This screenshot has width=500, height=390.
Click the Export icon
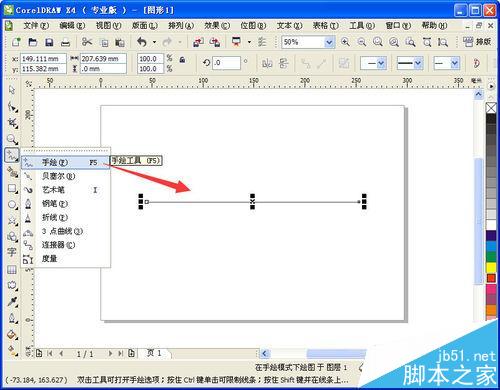[x=215, y=42]
